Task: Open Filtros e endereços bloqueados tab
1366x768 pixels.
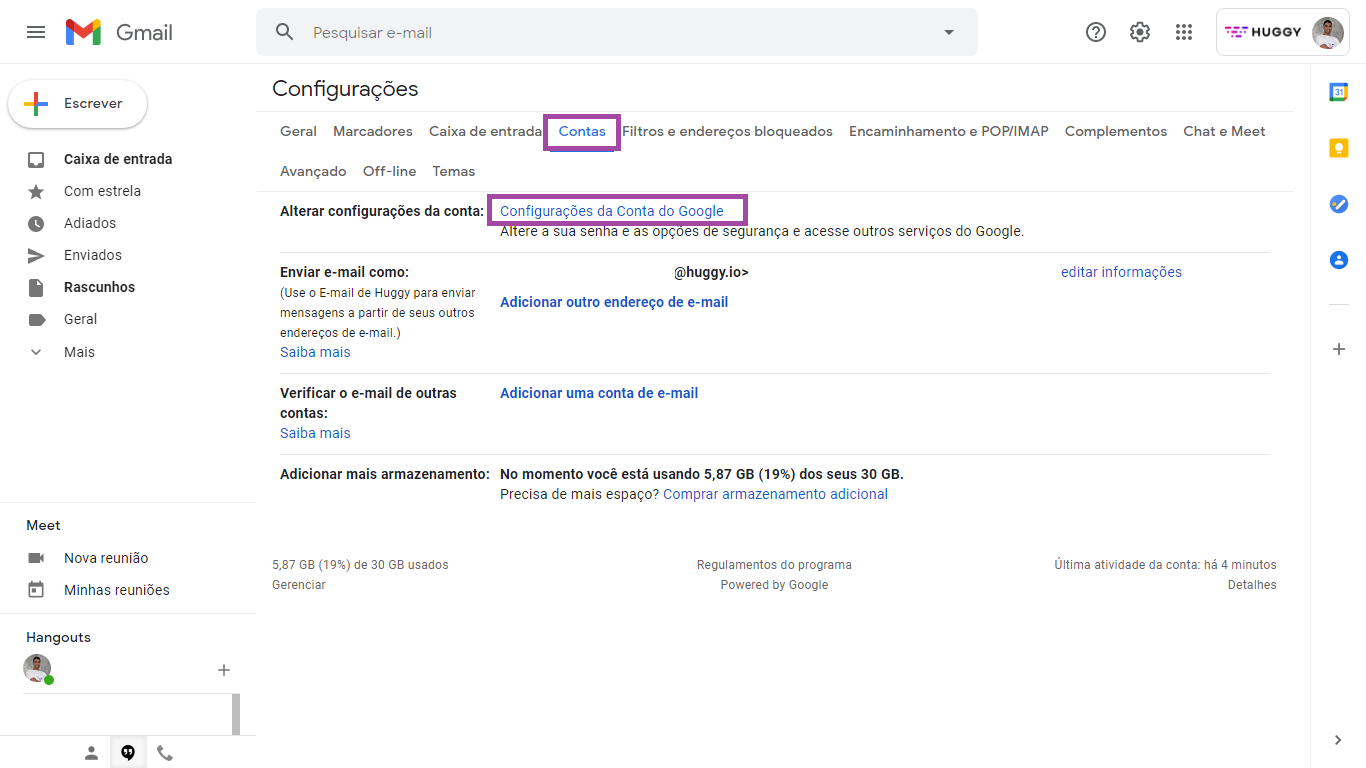Action: (727, 131)
